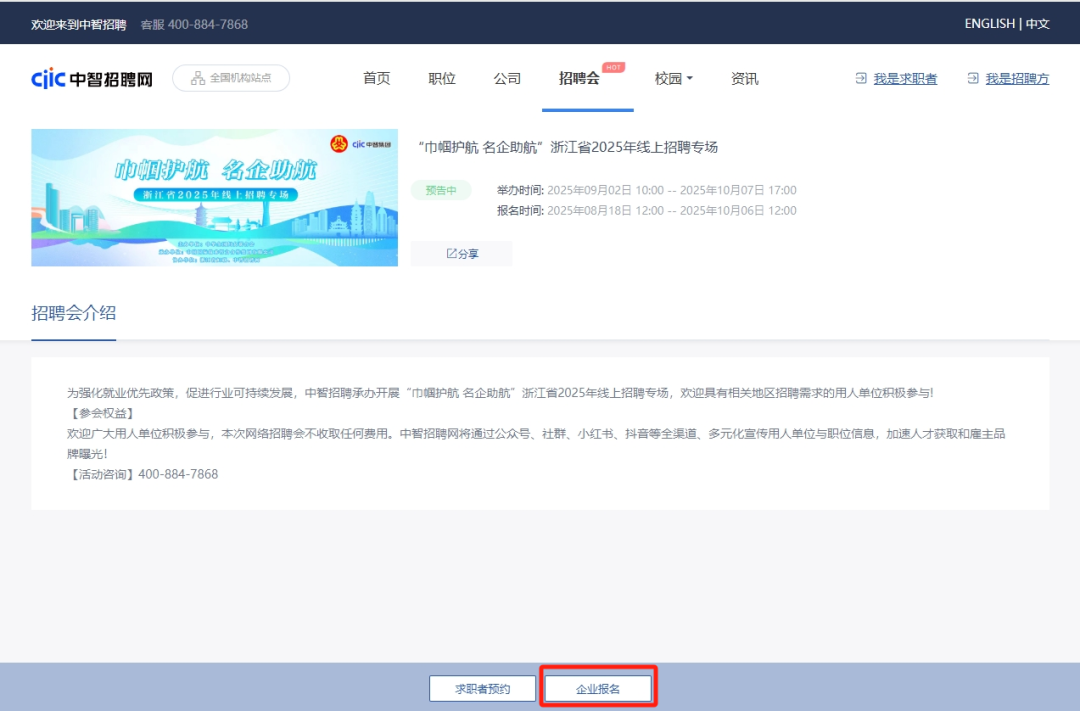Switch to the 招聘会介绍 tab
This screenshot has width=1080, height=711.
pos(73,313)
